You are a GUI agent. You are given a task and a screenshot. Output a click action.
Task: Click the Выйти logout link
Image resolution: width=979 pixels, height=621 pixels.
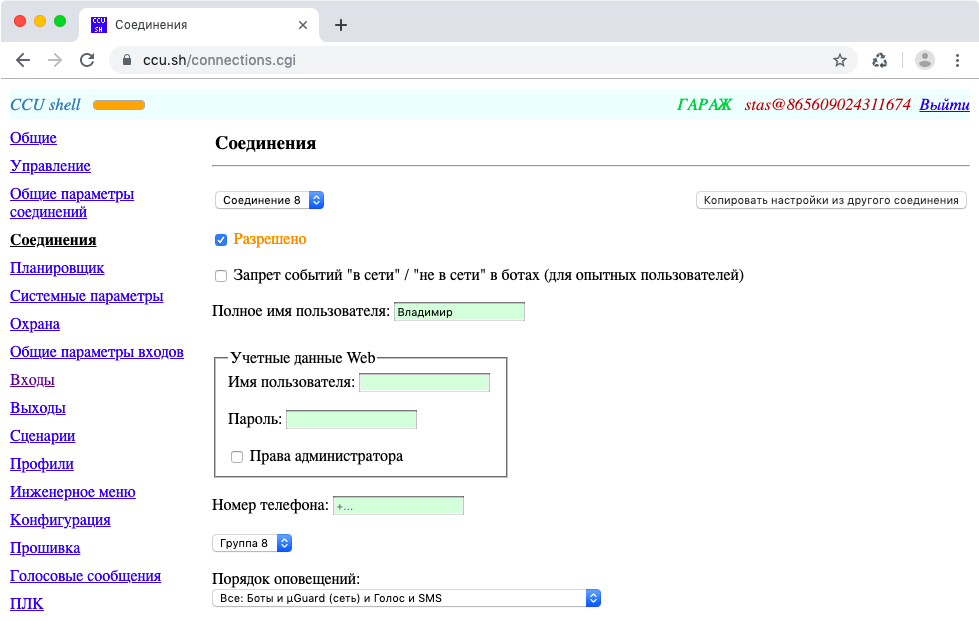944,104
